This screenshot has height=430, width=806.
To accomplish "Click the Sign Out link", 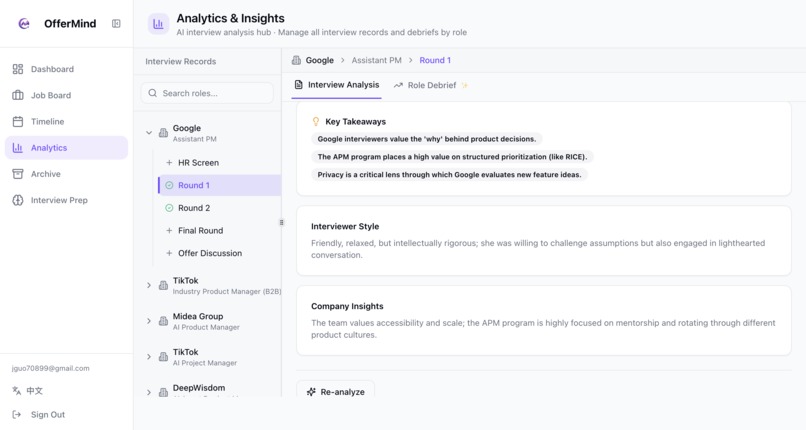I will tap(39, 414).
